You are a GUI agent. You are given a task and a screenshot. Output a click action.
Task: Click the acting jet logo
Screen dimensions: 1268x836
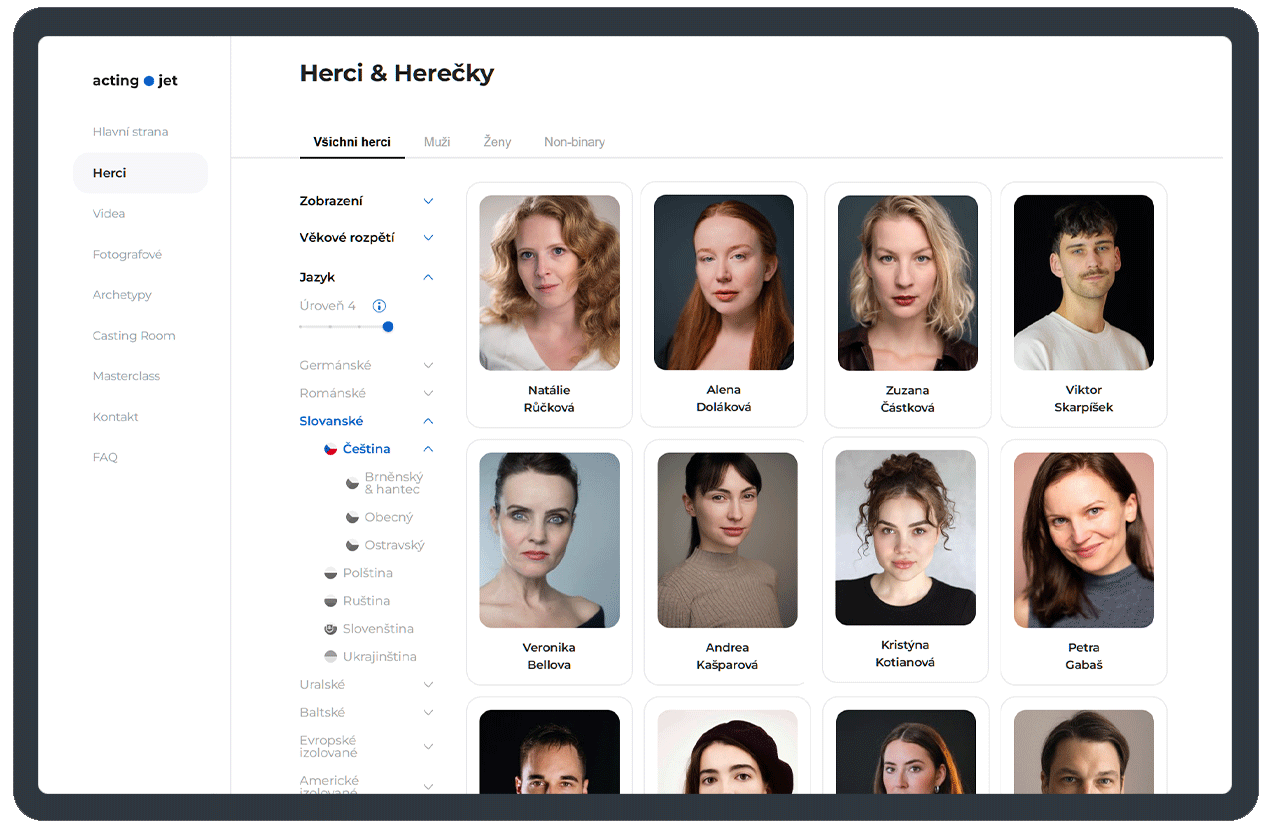pos(135,80)
